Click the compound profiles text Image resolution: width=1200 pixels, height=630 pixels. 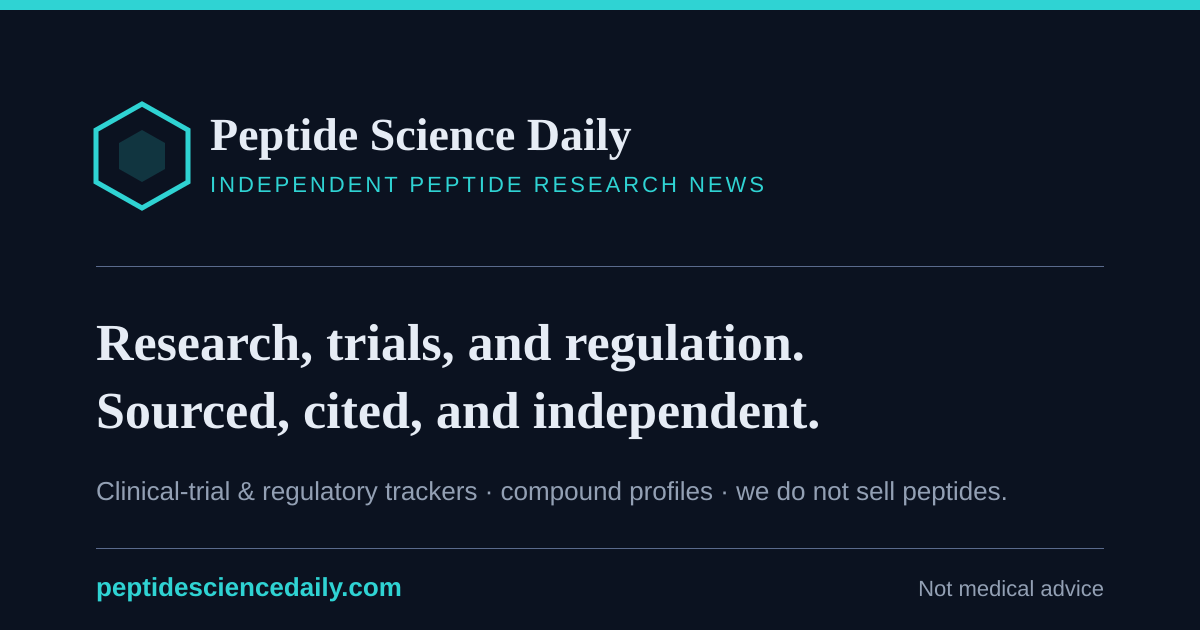click(607, 492)
